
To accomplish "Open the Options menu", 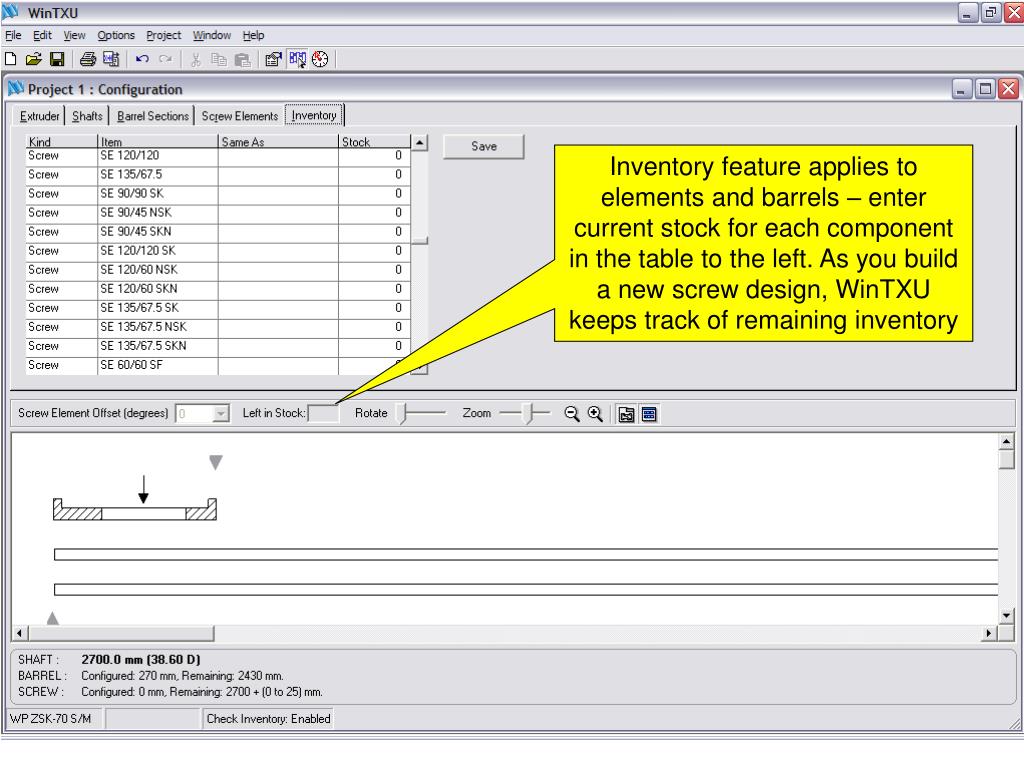I will tap(116, 35).
